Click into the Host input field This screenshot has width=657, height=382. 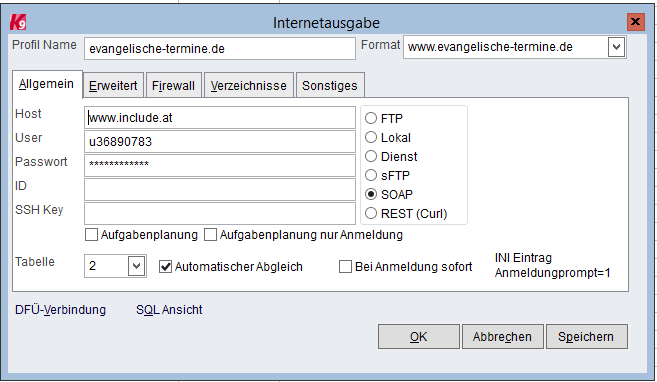[220, 118]
